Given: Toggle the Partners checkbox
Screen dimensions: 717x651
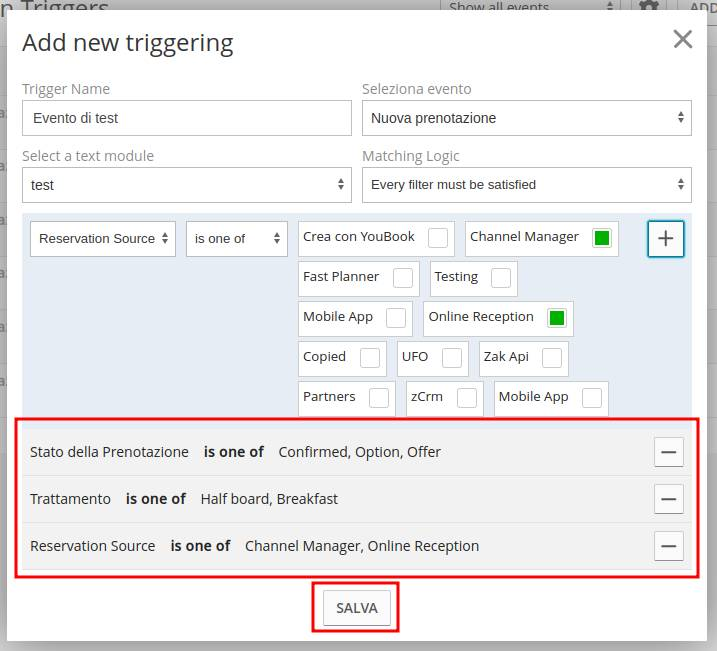Looking at the screenshot, I should click(x=379, y=398).
